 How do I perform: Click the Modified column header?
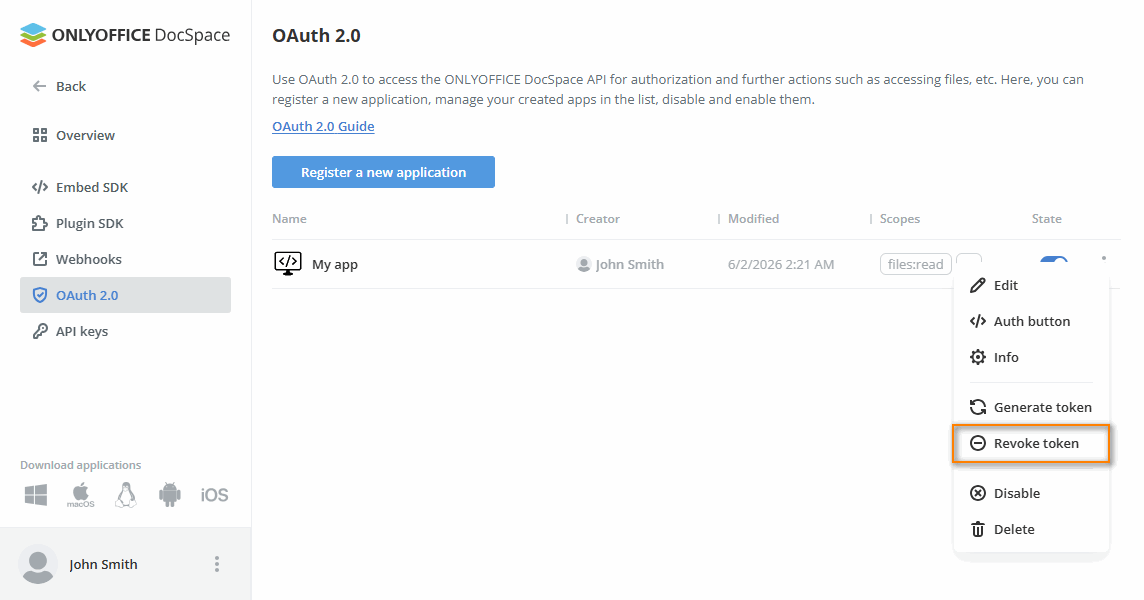click(753, 219)
